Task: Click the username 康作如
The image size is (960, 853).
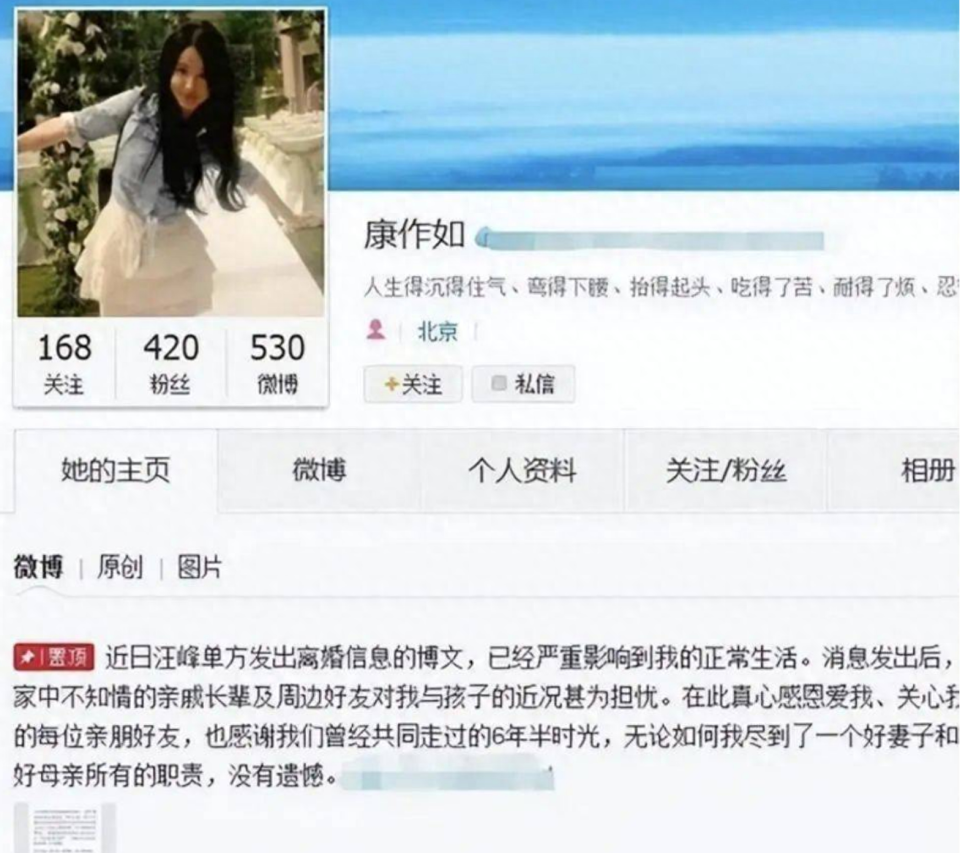Action: [414, 235]
